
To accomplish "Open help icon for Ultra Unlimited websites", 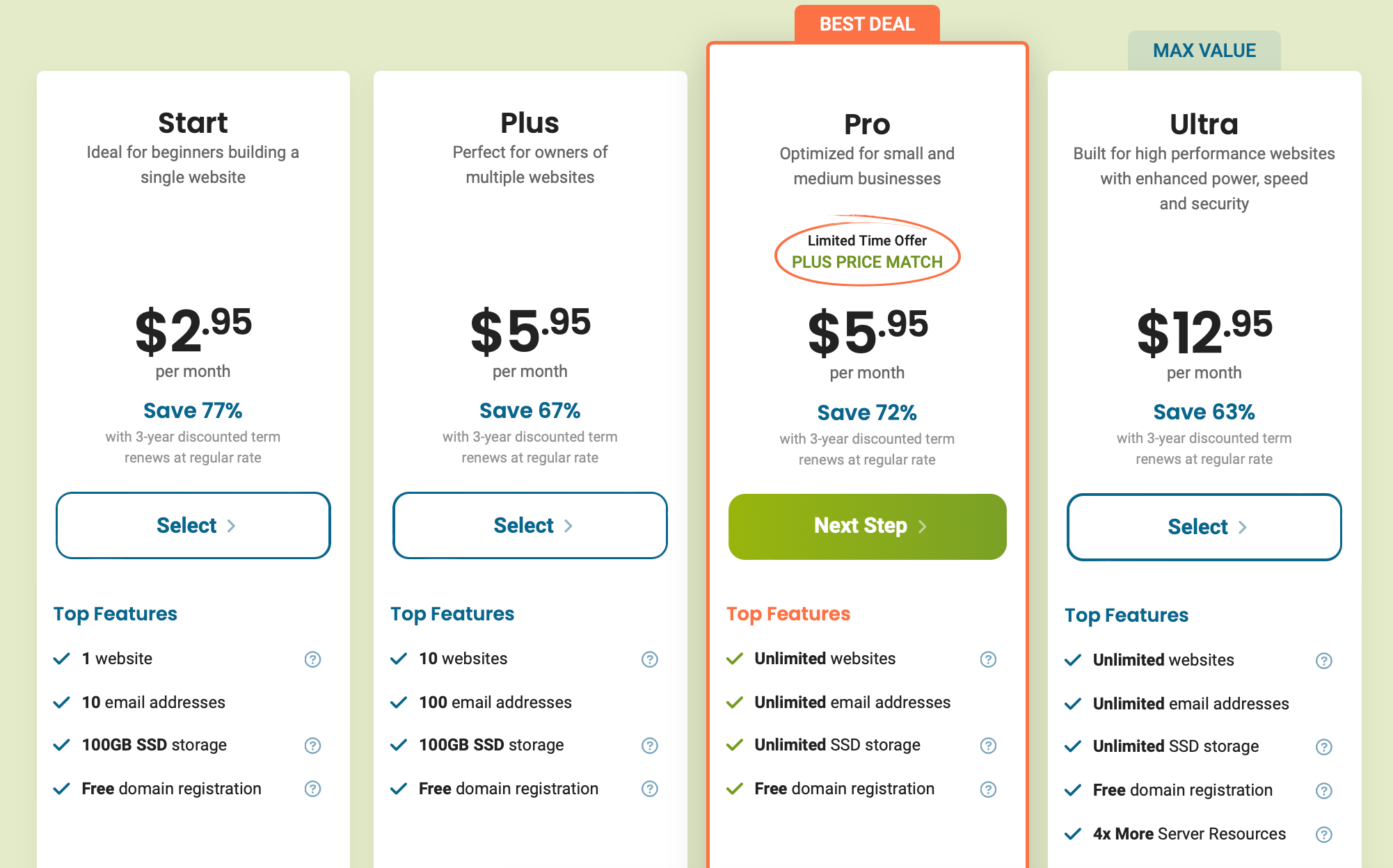I will (1323, 661).
